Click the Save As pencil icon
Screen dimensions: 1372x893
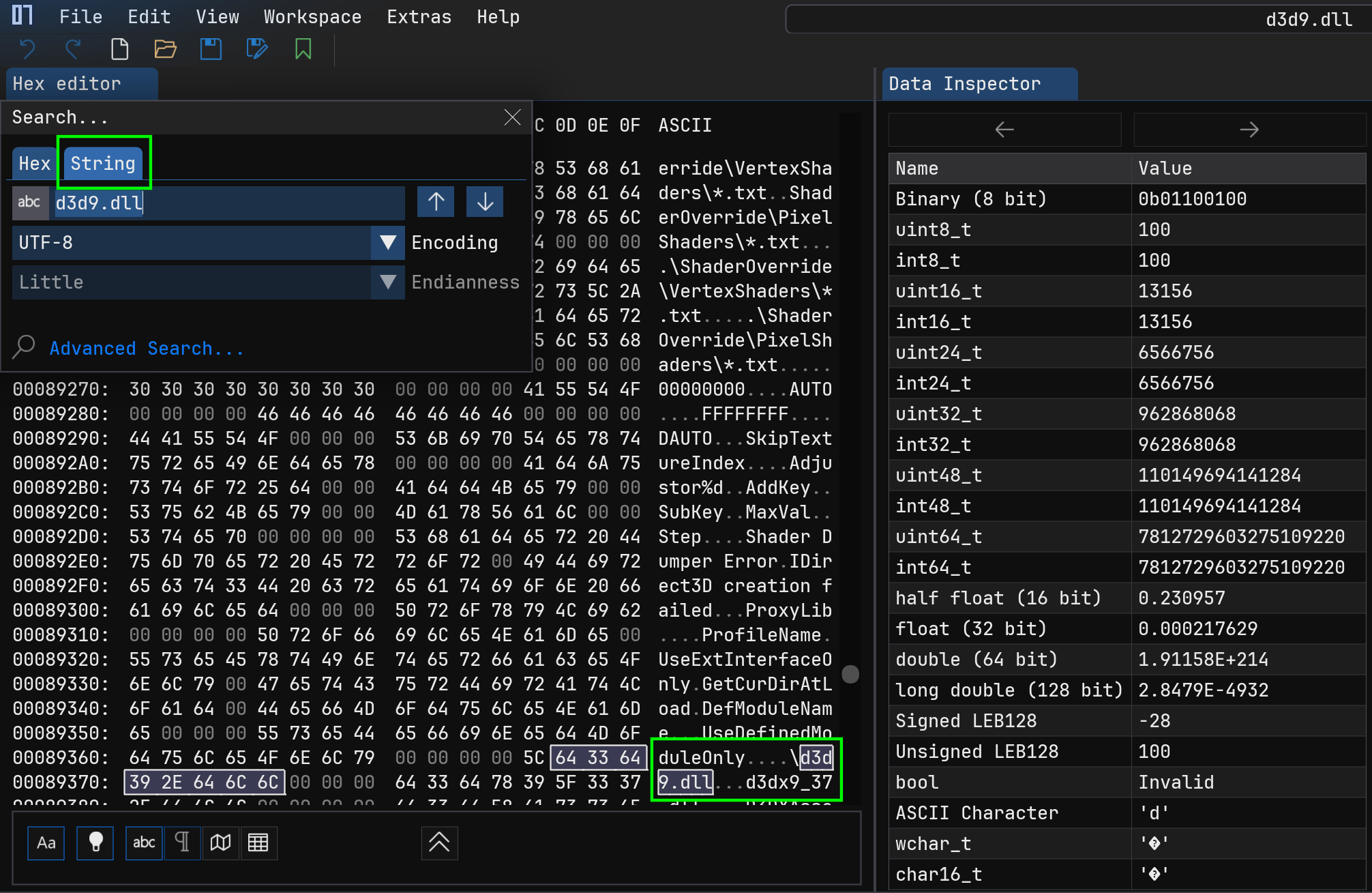point(257,49)
